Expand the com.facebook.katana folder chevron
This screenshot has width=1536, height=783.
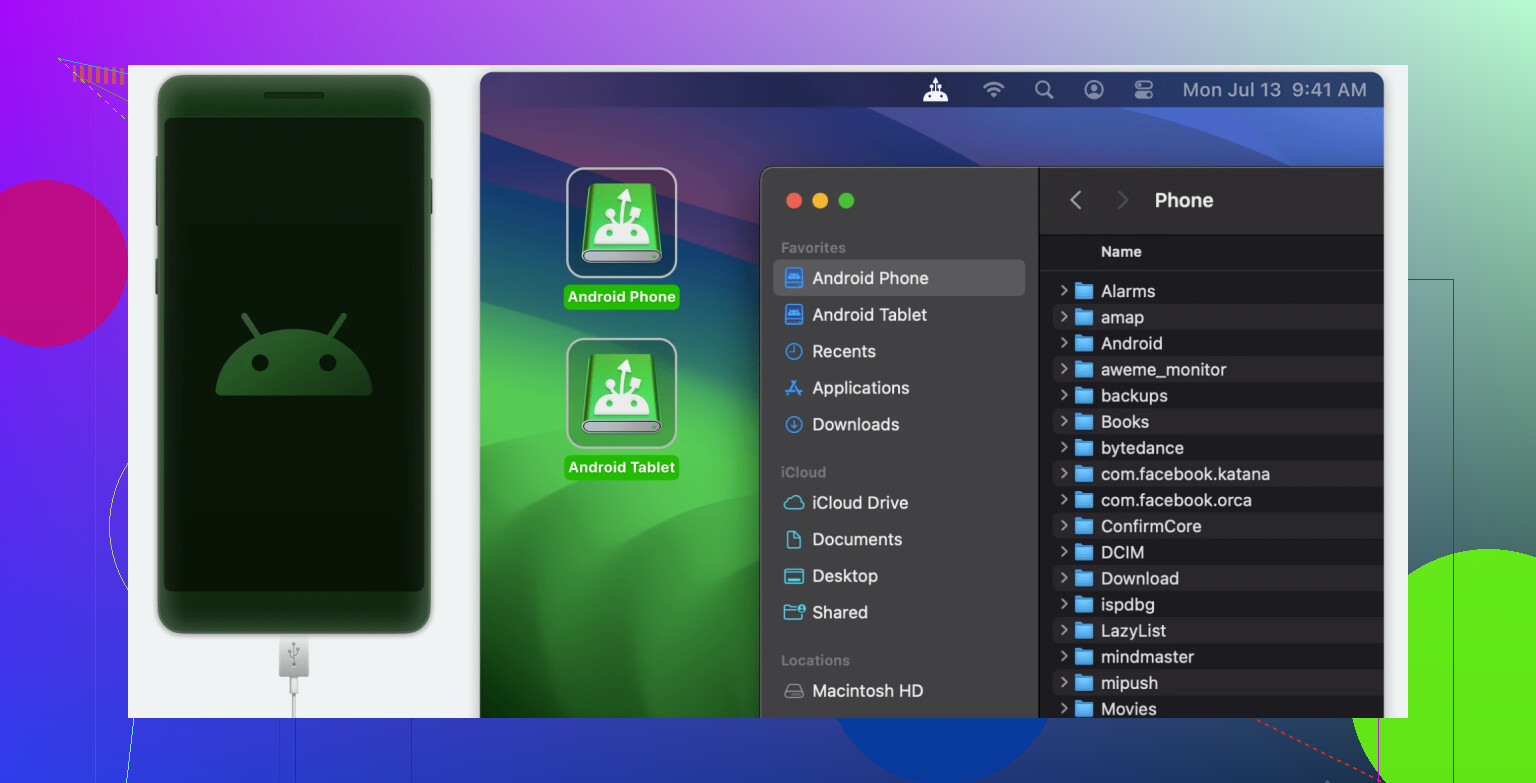click(x=1064, y=474)
